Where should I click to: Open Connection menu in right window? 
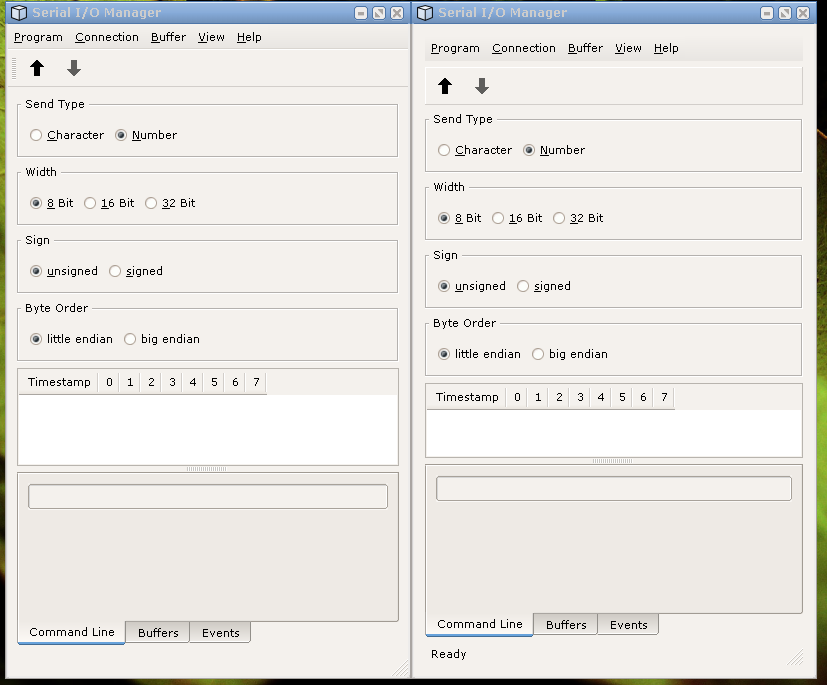pos(524,49)
